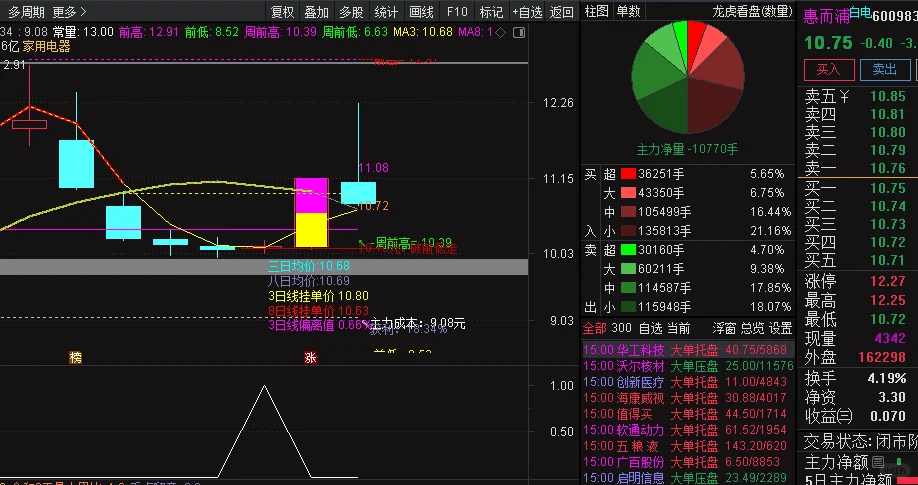Click the 张 marker under the magenta candle
The width and height of the screenshot is (918, 485).
tap(310, 357)
